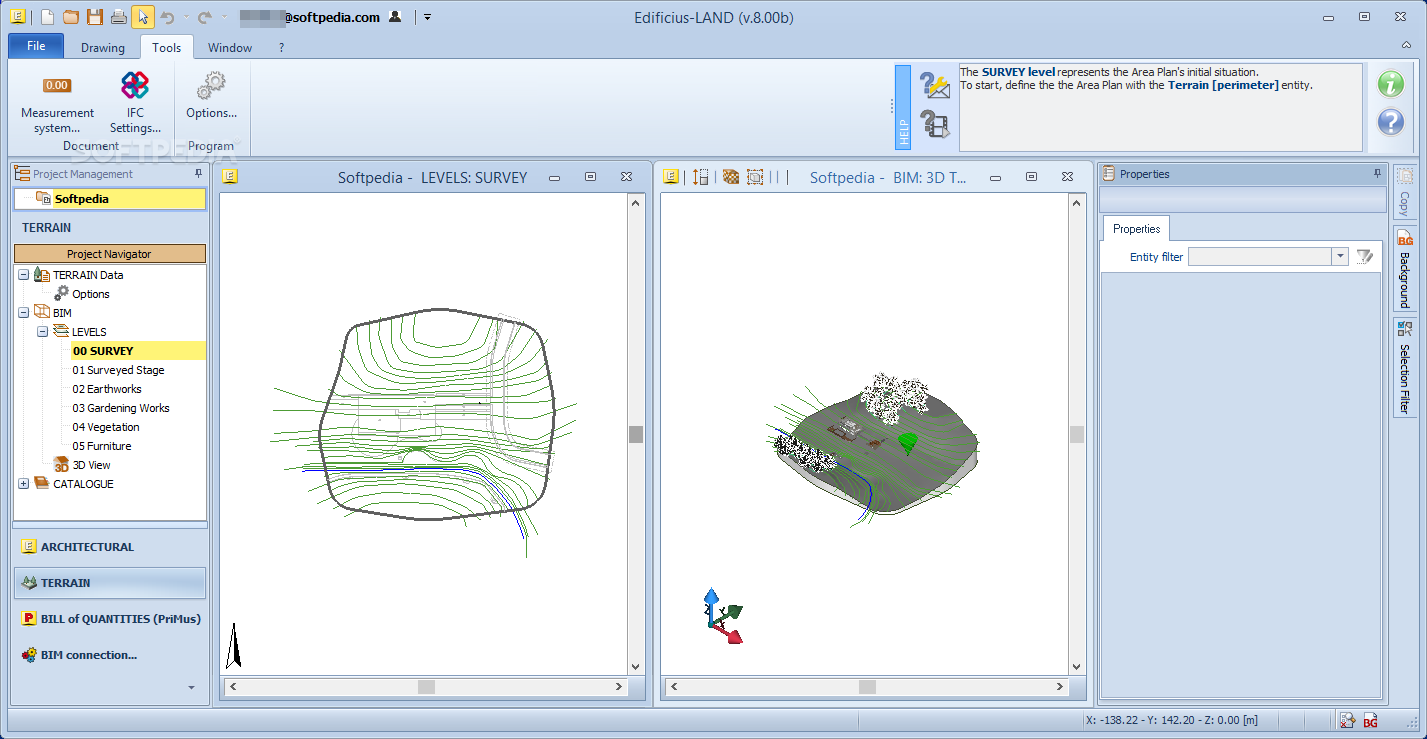Select 02 Earthworks level
Screen dimensions: 1427x739
point(107,389)
